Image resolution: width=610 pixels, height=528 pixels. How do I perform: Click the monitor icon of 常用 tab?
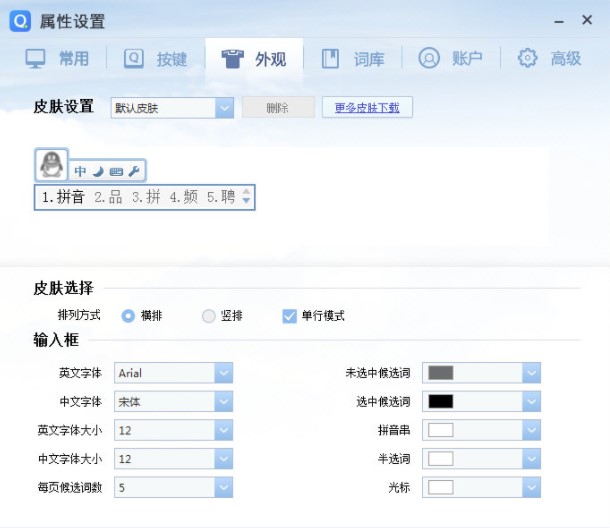35,59
